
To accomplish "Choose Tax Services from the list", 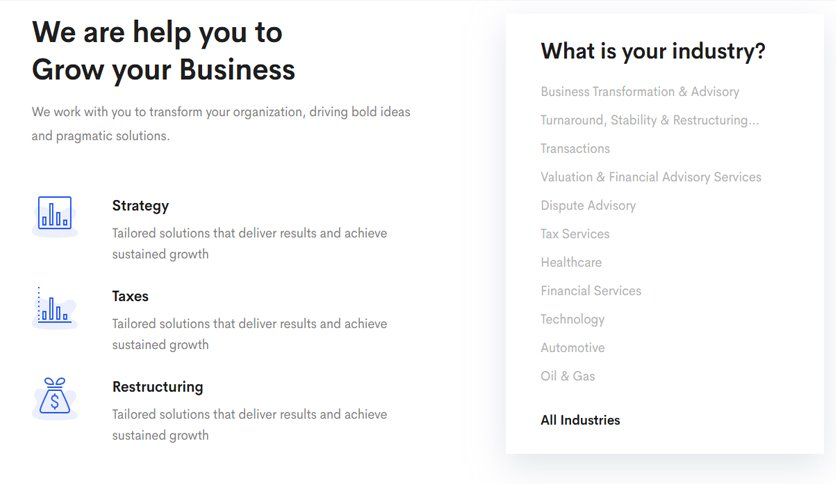I will click(x=575, y=234).
